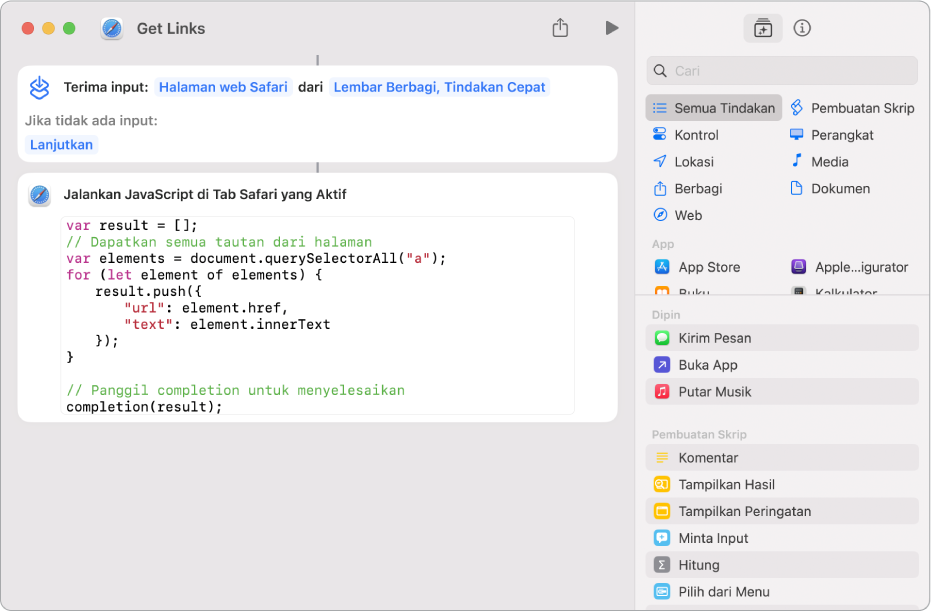Add Buka App action
Viewport: 931px width, 612px height.
[x=782, y=365]
